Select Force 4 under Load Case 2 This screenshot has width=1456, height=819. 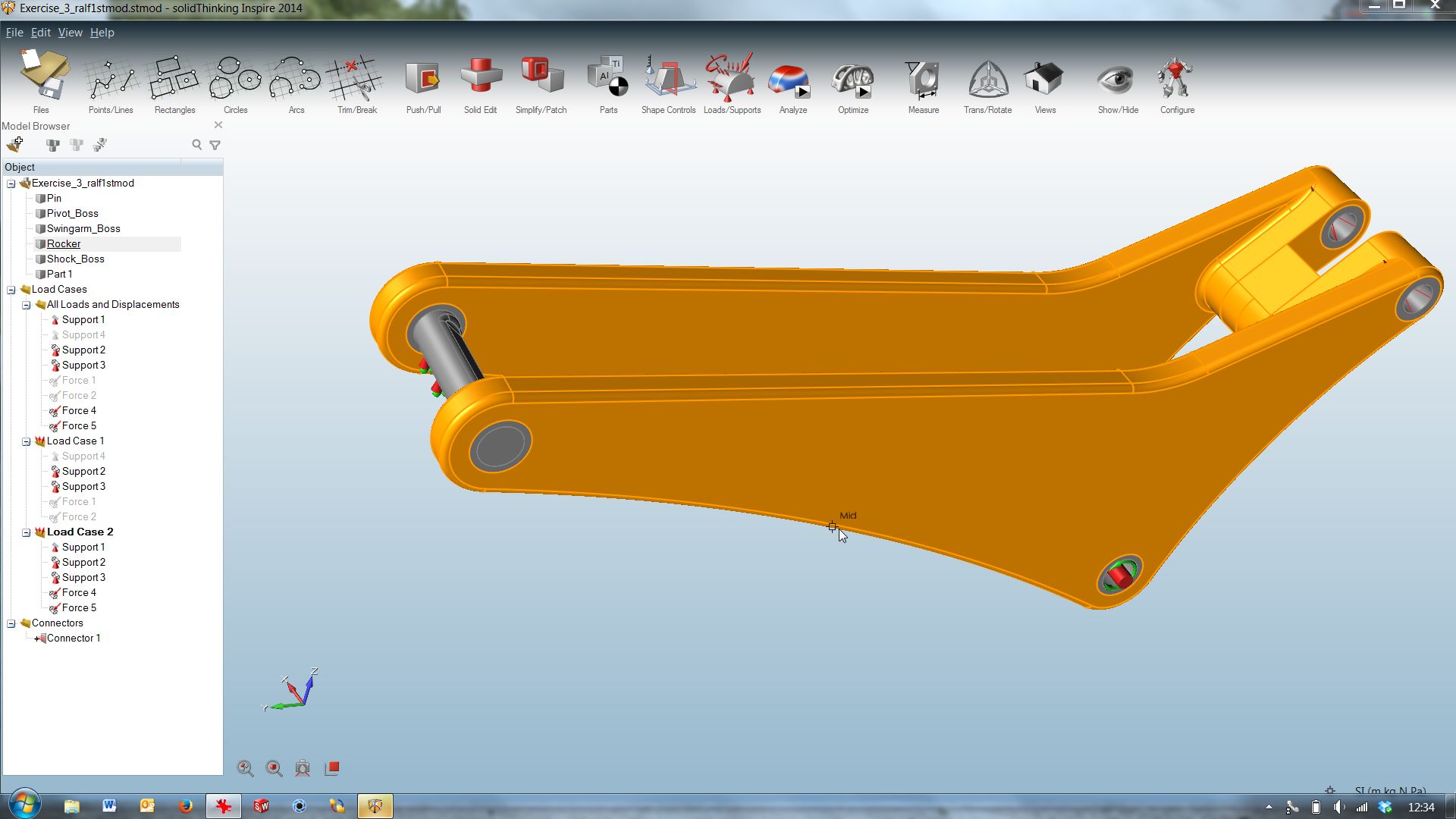(79, 592)
